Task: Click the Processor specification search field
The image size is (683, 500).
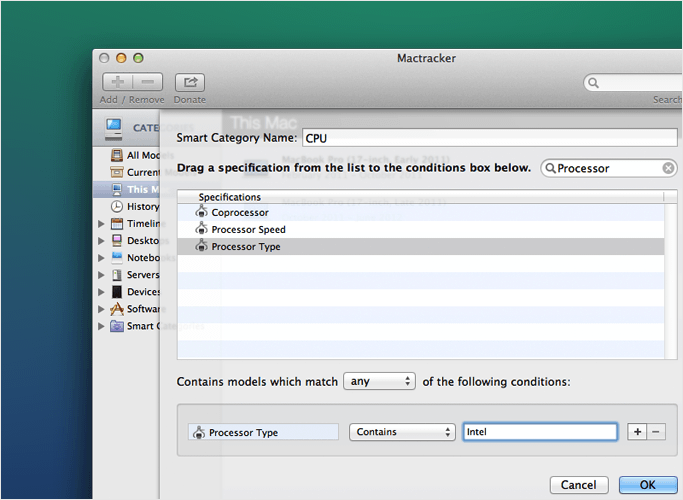Action: [x=609, y=168]
